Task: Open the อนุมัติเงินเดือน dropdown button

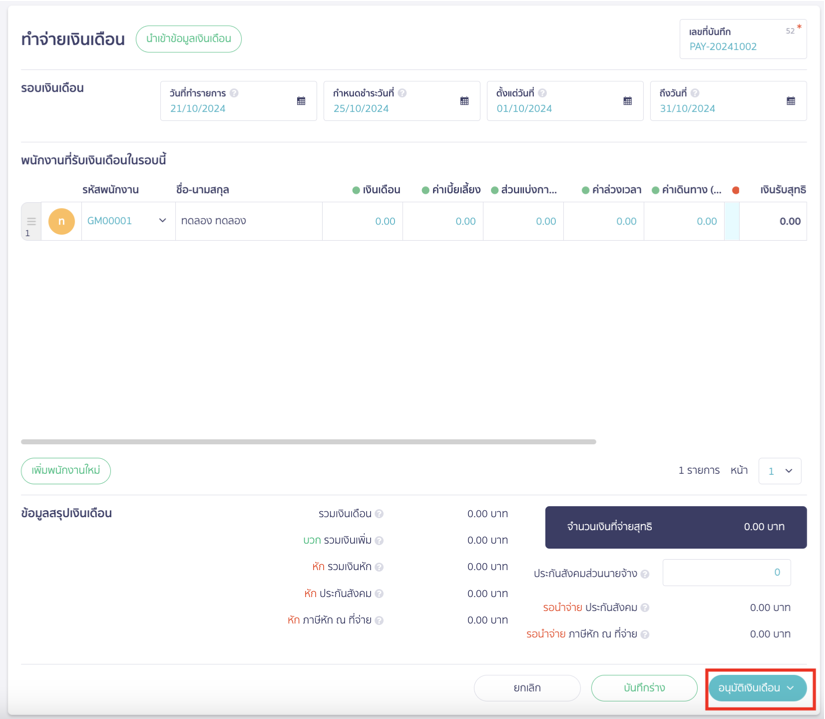Action: point(757,688)
